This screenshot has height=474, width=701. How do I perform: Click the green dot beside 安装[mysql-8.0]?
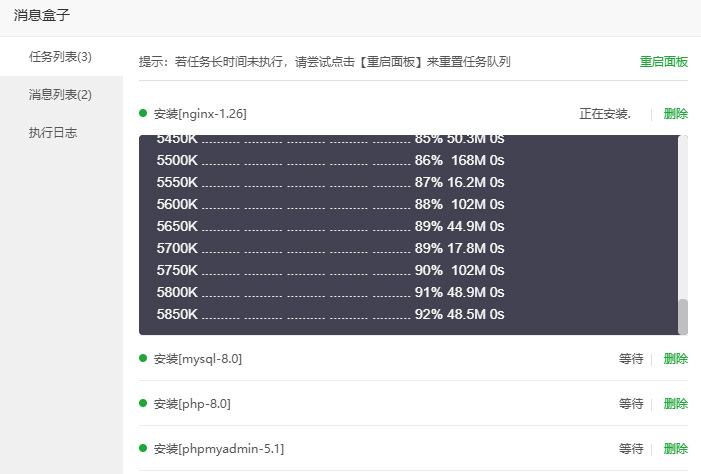click(143, 358)
